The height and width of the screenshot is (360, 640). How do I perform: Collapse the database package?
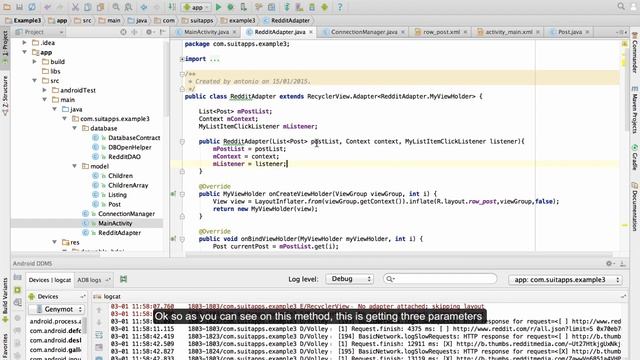[x=74, y=128]
